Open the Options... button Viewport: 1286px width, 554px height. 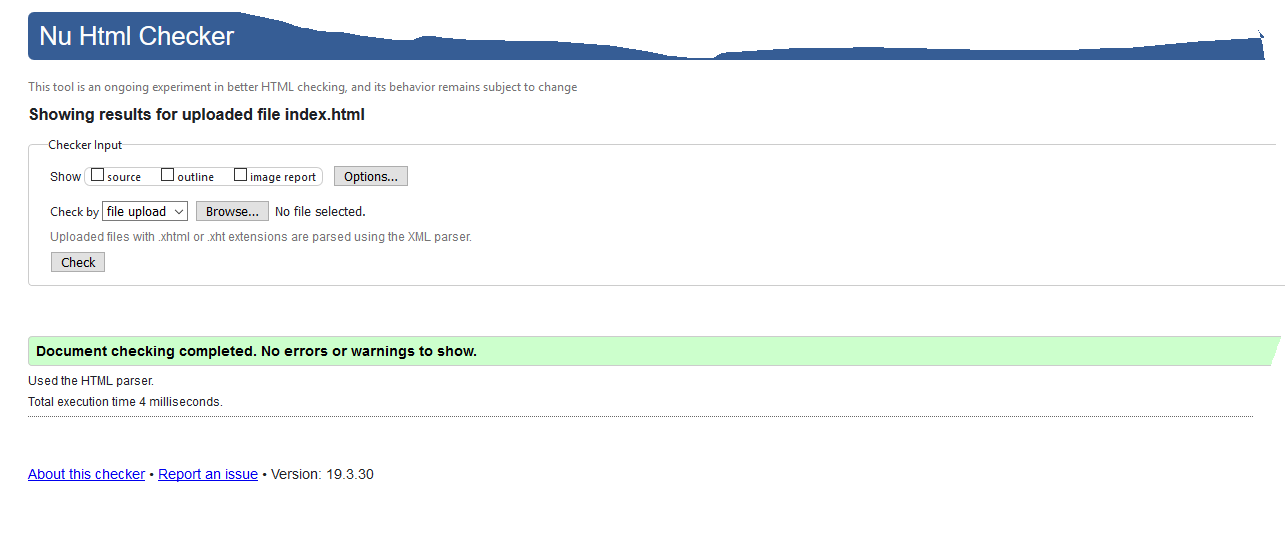pyautogui.click(x=370, y=177)
